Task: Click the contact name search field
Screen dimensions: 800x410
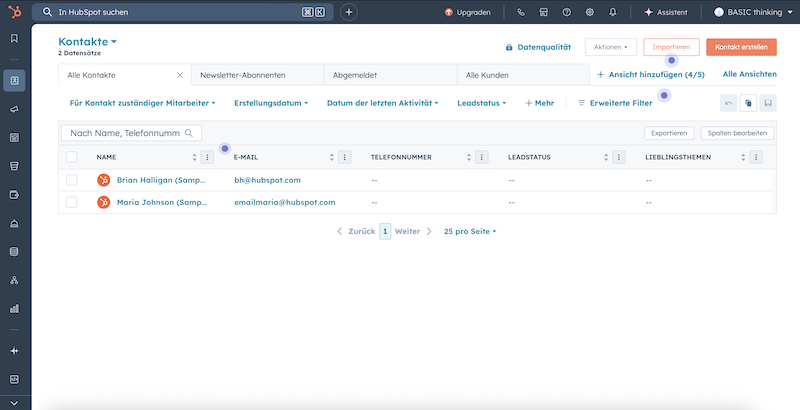Action: 125,132
